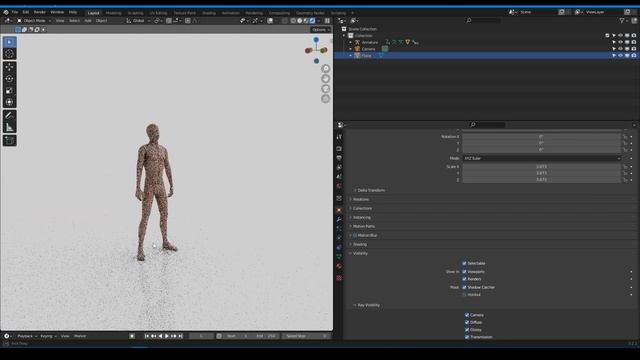Select the Transform tool
The image size is (640, 360).
tap(9, 102)
